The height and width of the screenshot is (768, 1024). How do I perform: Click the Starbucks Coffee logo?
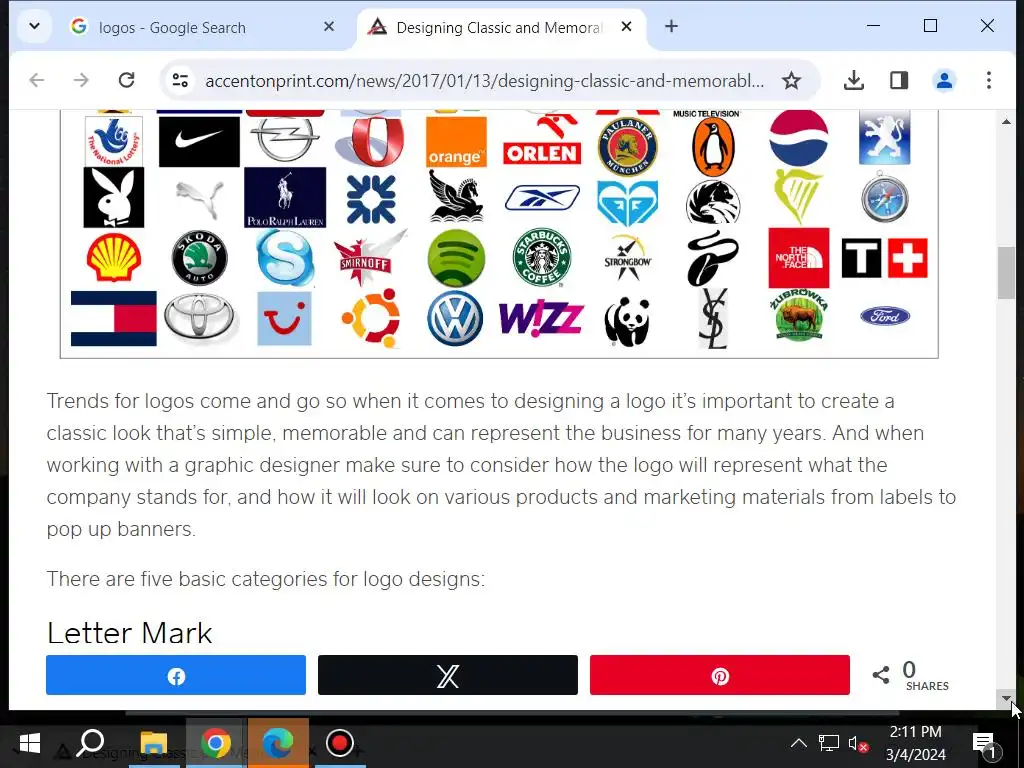click(541, 258)
